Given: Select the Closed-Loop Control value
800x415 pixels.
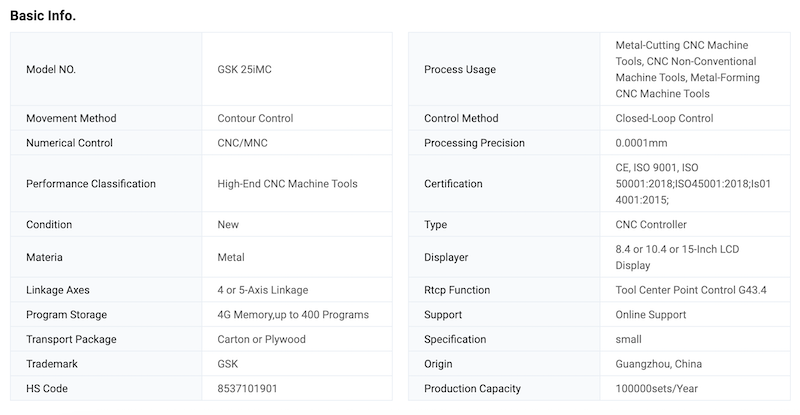Looking at the screenshot, I should pyautogui.click(x=664, y=118).
